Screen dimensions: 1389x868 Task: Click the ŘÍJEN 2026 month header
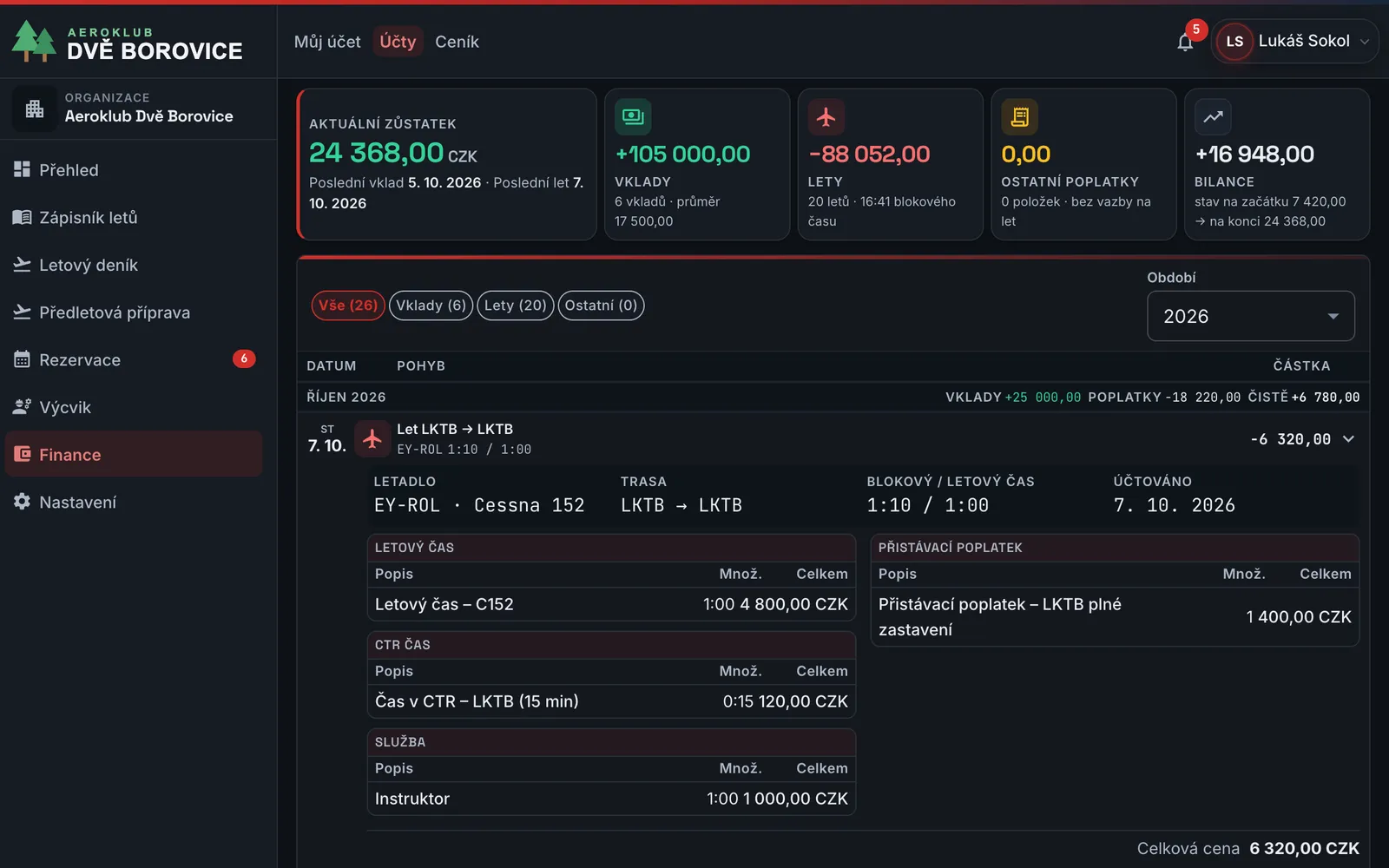coord(346,397)
